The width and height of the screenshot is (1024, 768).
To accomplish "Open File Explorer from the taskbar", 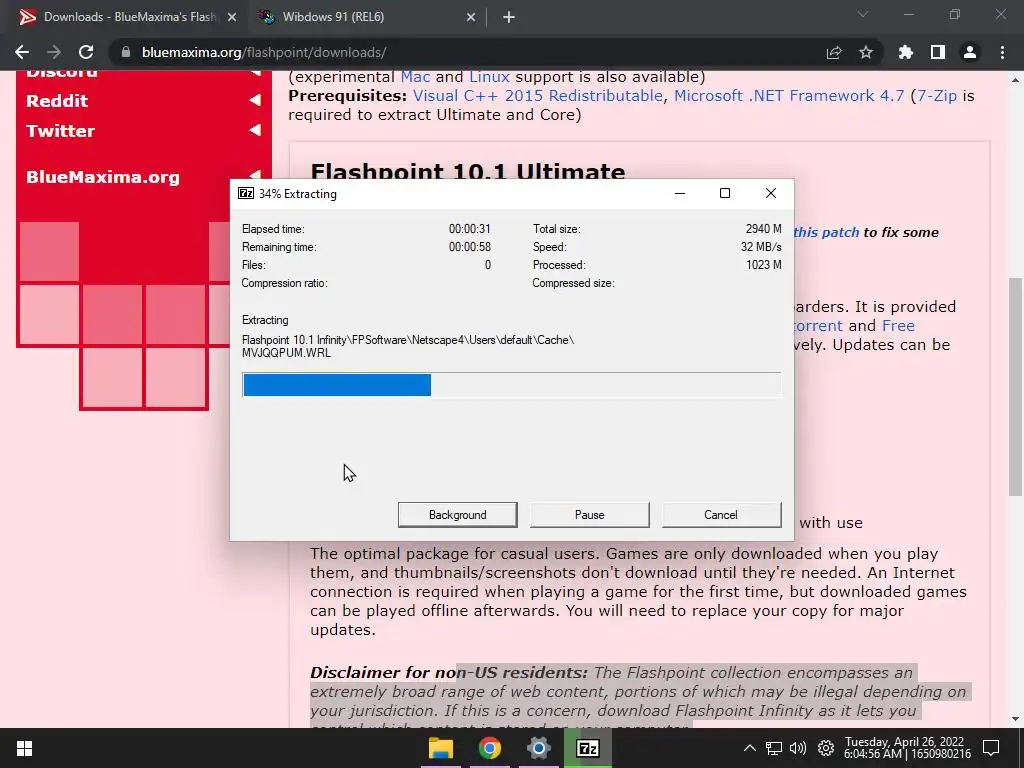I will (x=441, y=748).
